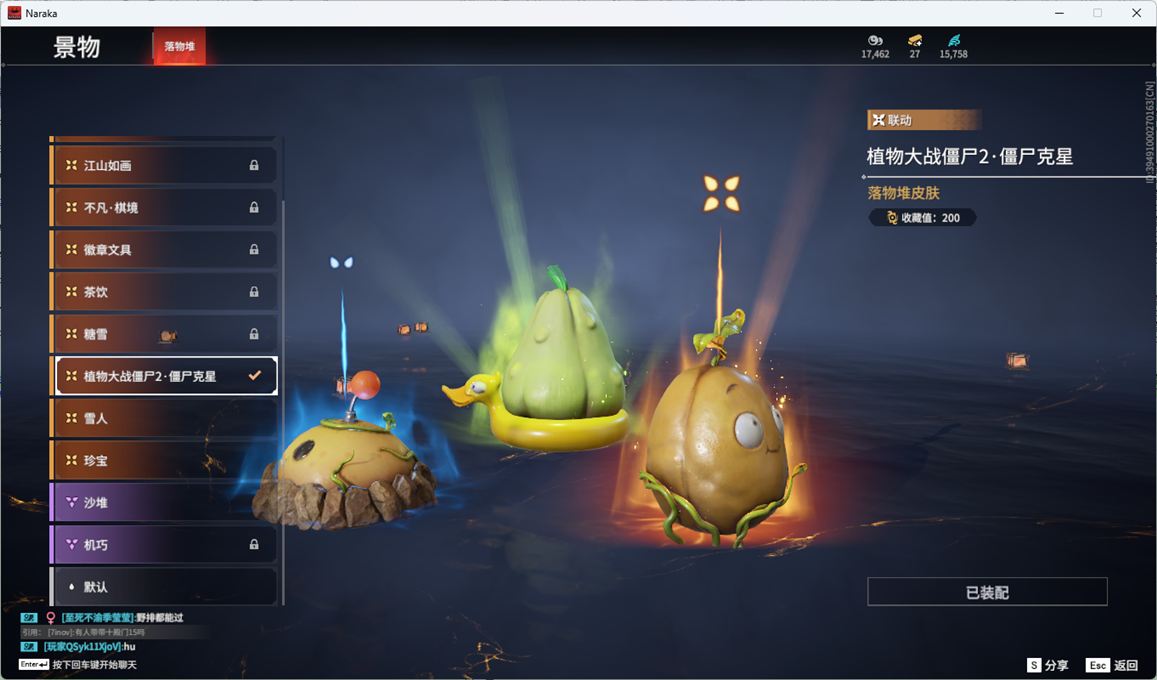Click lock icon on 江山如画 row
This screenshot has width=1157, height=680.
(x=254, y=165)
